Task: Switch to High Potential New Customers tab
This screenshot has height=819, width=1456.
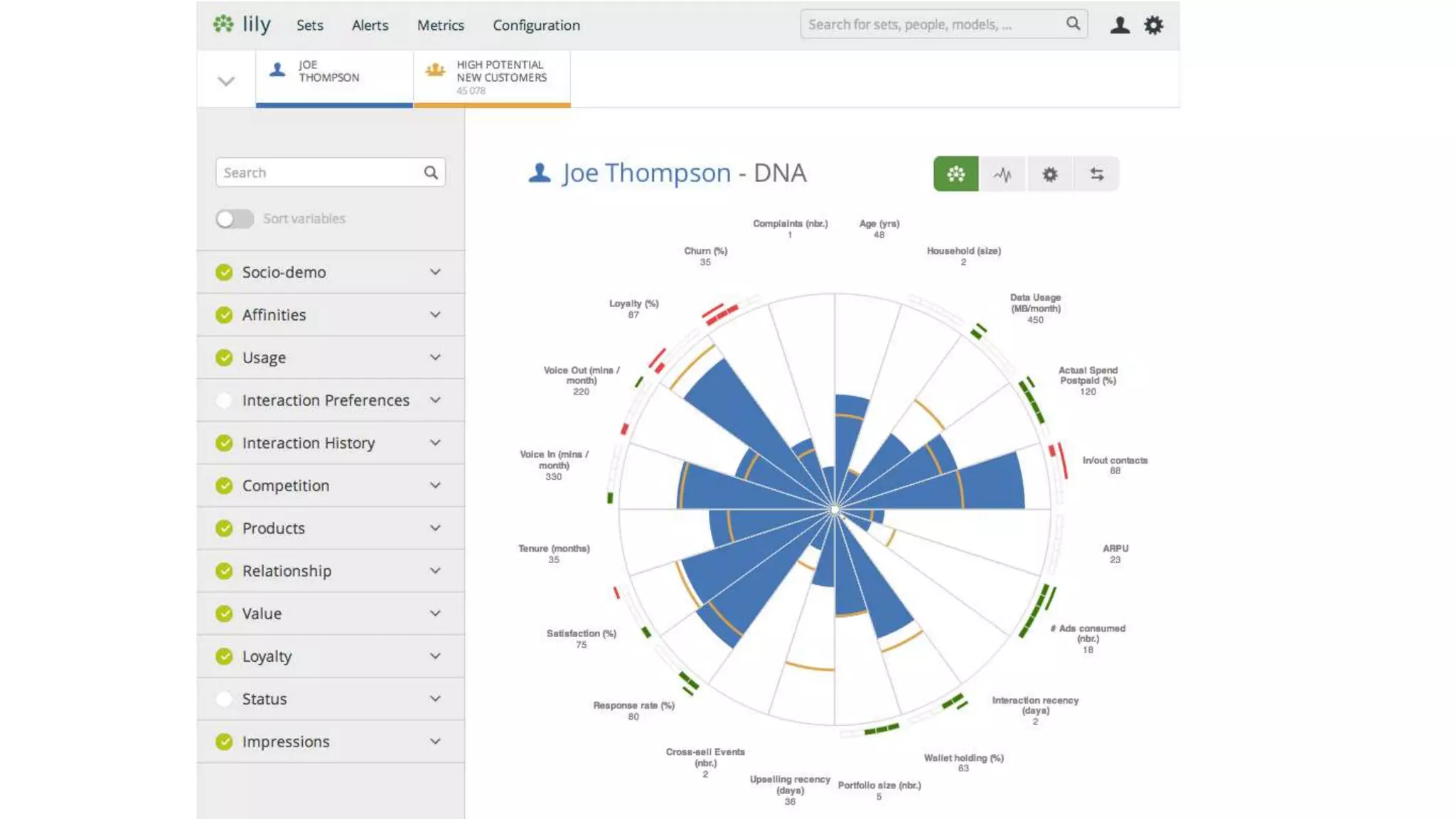Action: [492, 77]
